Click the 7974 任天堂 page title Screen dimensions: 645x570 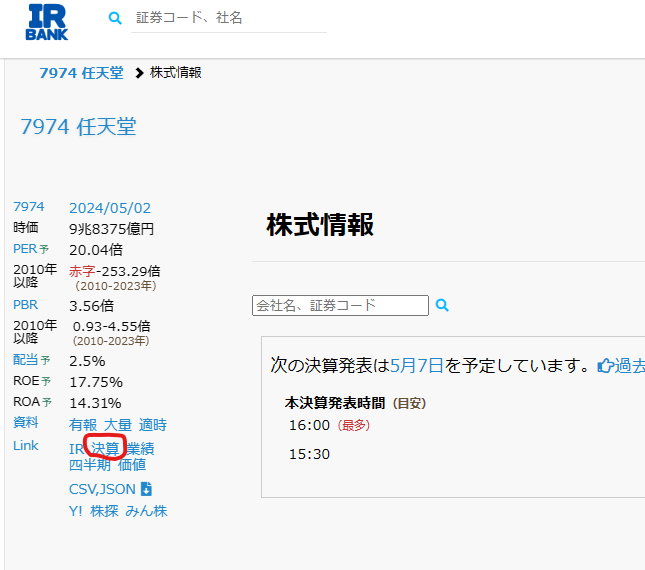[78, 127]
